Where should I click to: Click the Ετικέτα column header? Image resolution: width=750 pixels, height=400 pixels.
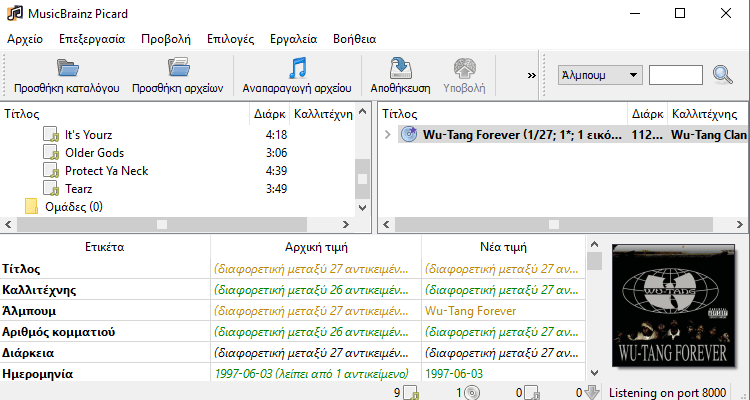(x=105, y=247)
